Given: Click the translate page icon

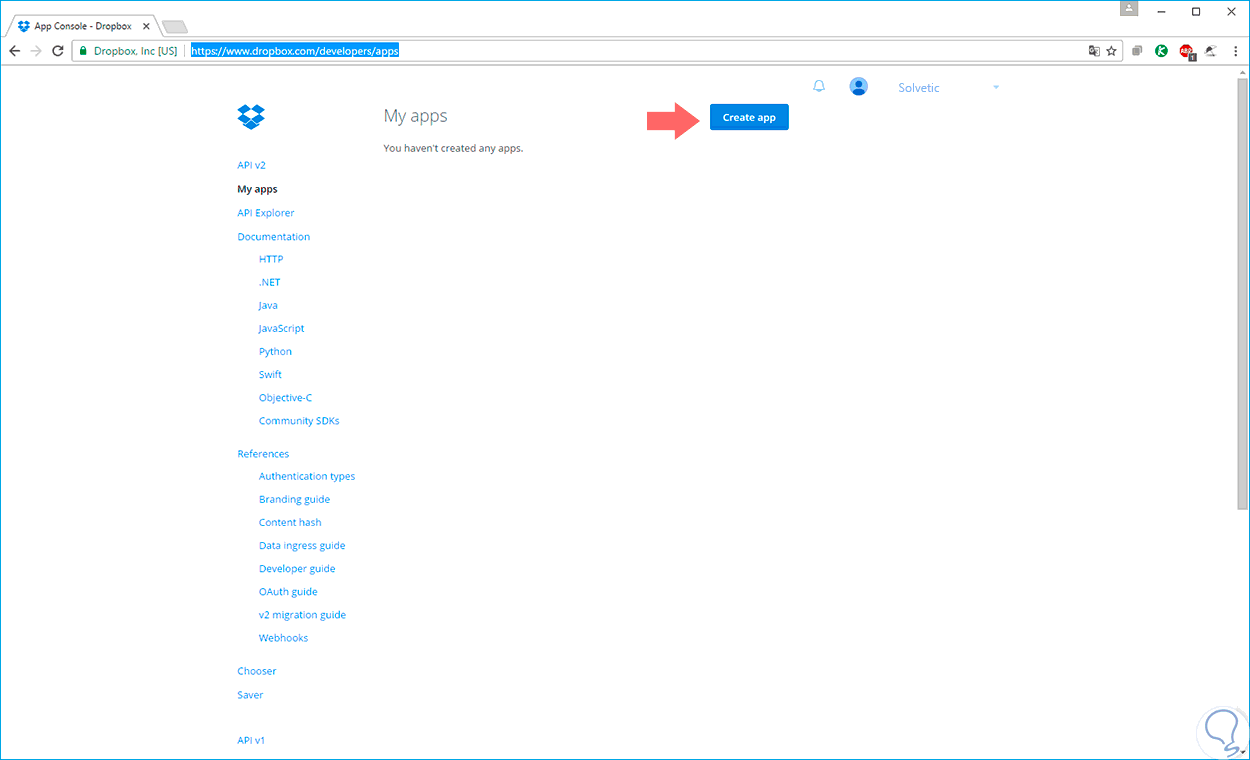Looking at the screenshot, I should pos(1094,50).
